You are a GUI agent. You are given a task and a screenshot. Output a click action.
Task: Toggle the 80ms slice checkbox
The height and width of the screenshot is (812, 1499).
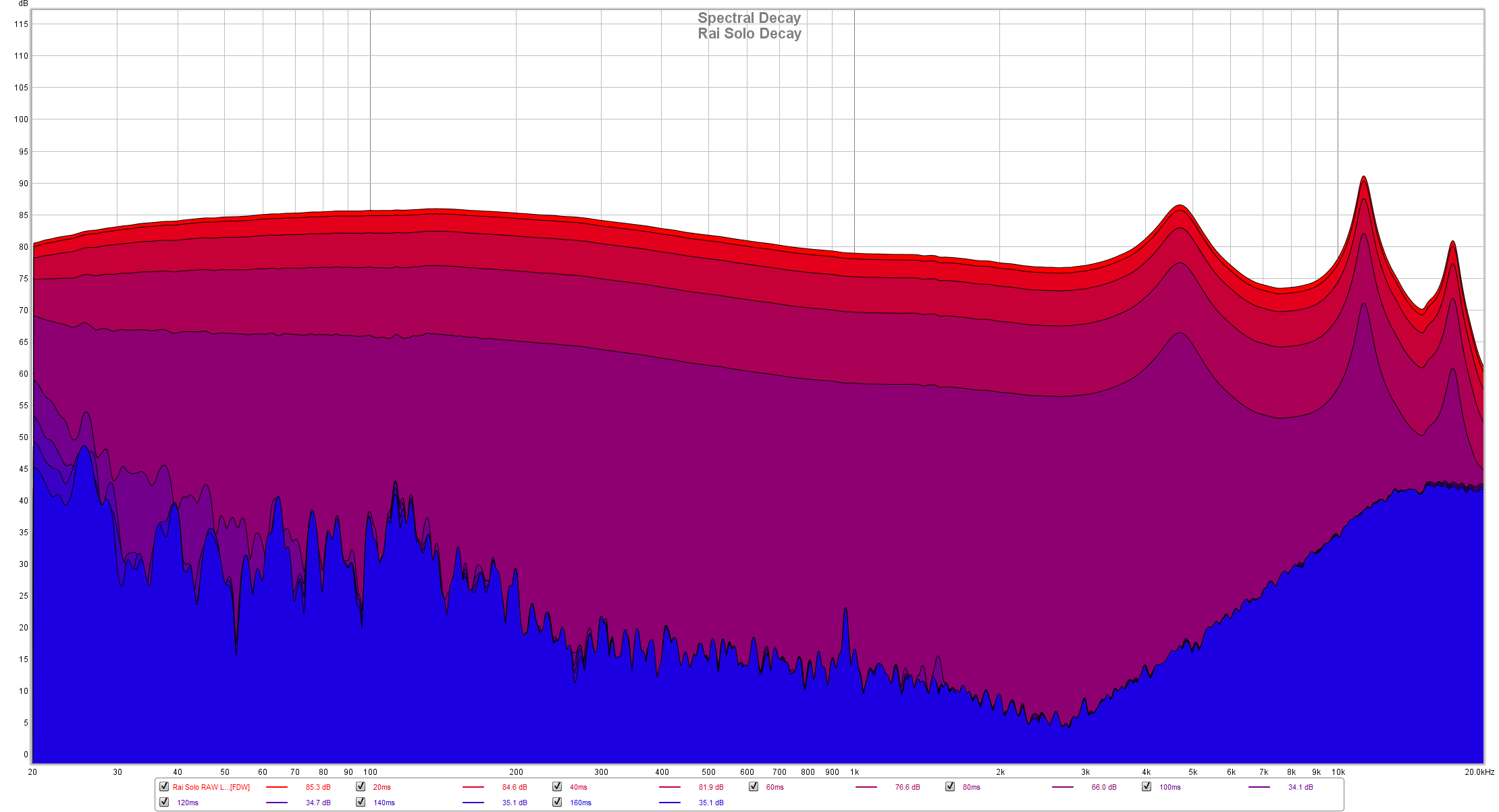click(950, 786)
